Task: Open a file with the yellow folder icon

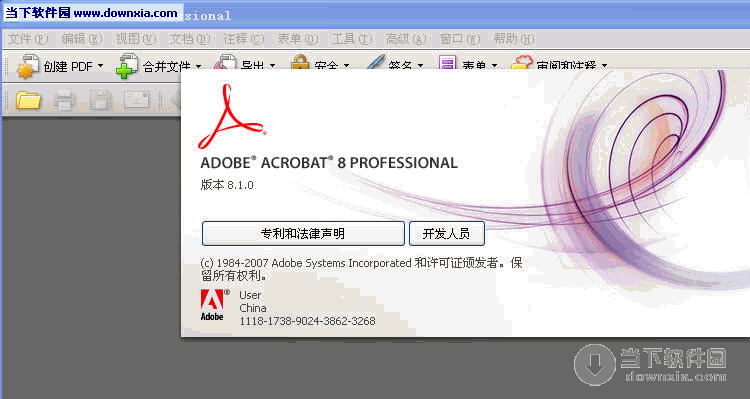Action: pos(28,100)
